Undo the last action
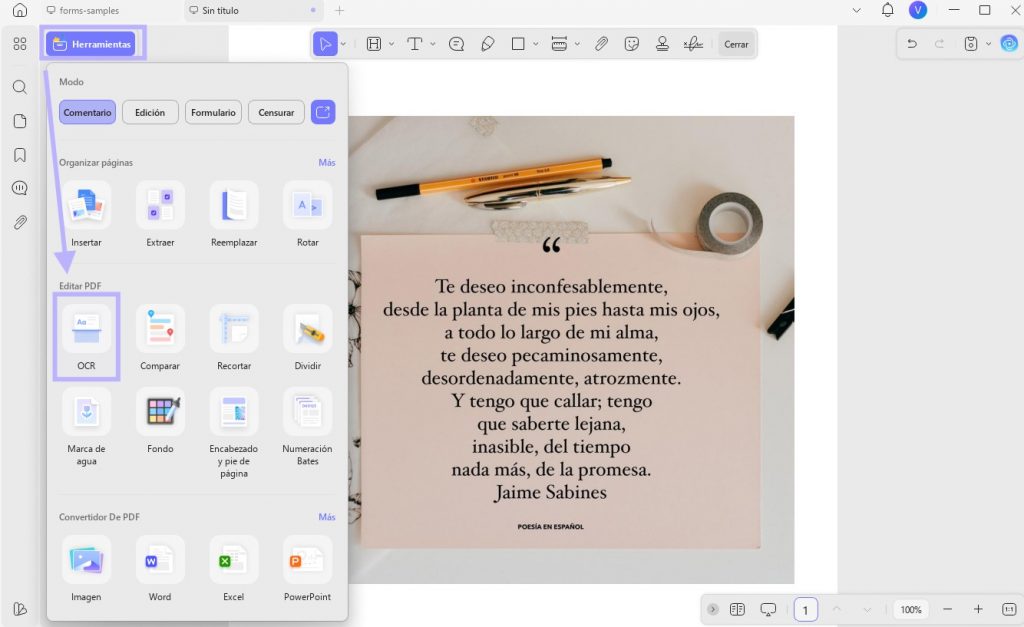The width and height of the screenshot is (1024, 627). pos(912,44)
